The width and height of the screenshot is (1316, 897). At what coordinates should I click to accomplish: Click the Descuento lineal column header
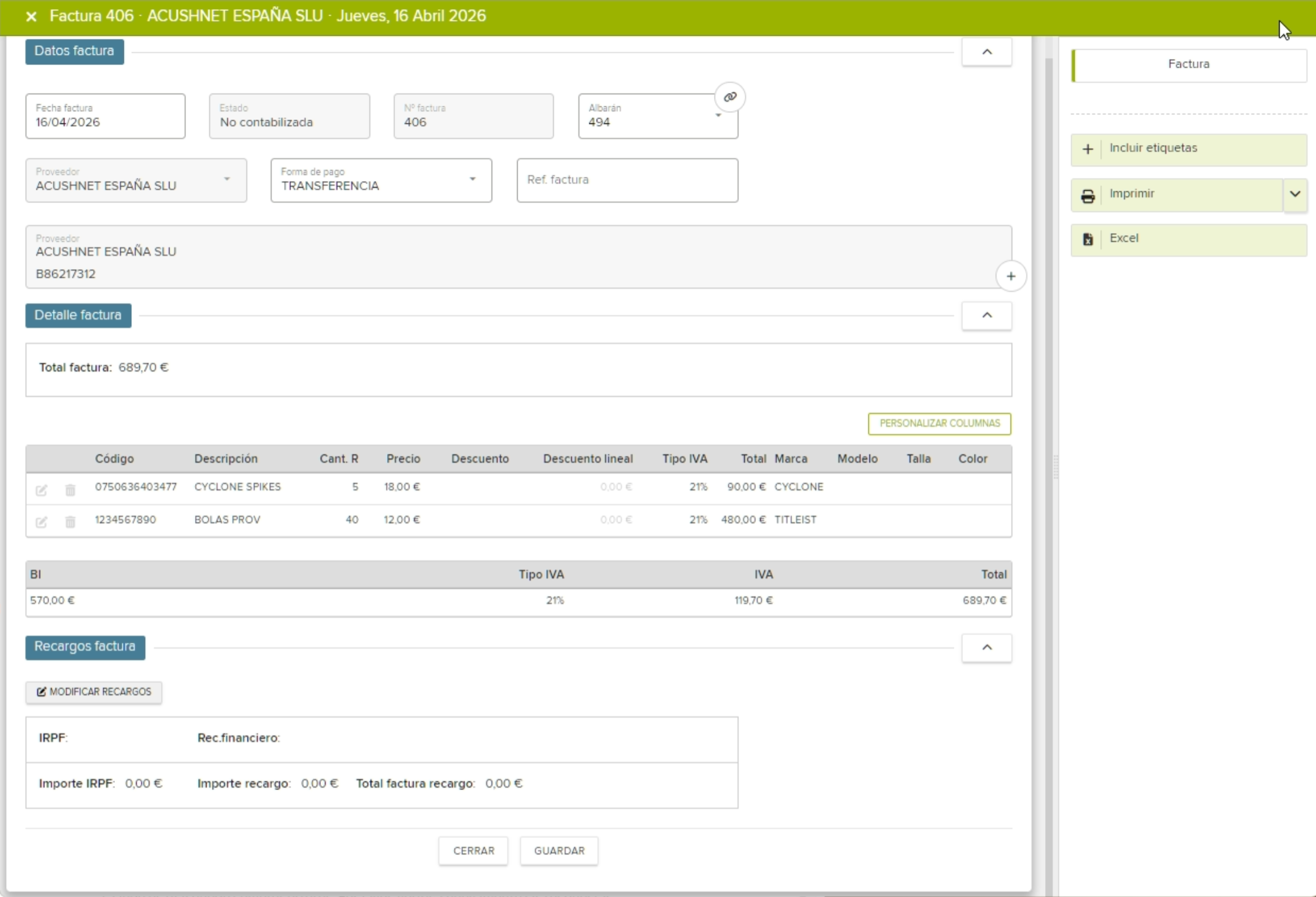pyautogui.click(x=588, y=459)
